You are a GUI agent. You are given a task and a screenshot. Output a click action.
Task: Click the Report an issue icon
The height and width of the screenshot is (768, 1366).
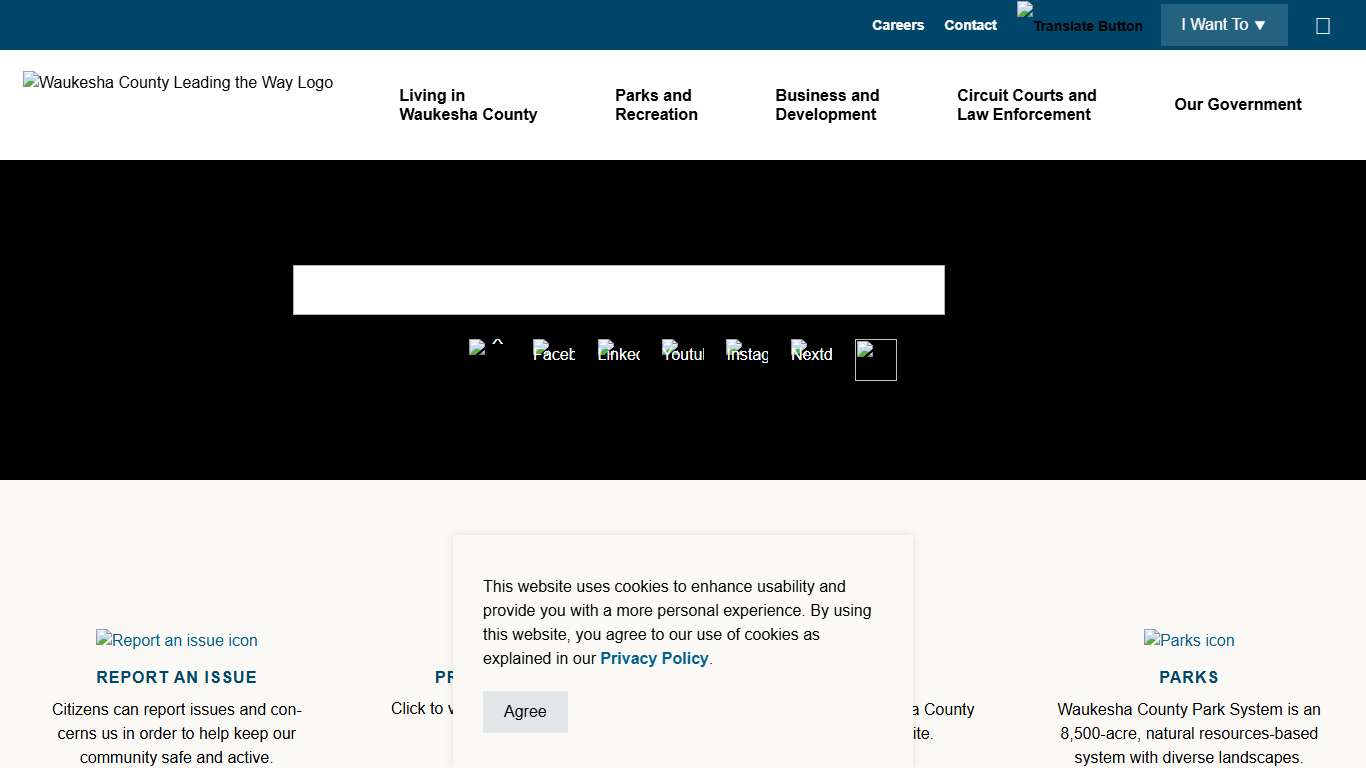[x=177, y=640]
